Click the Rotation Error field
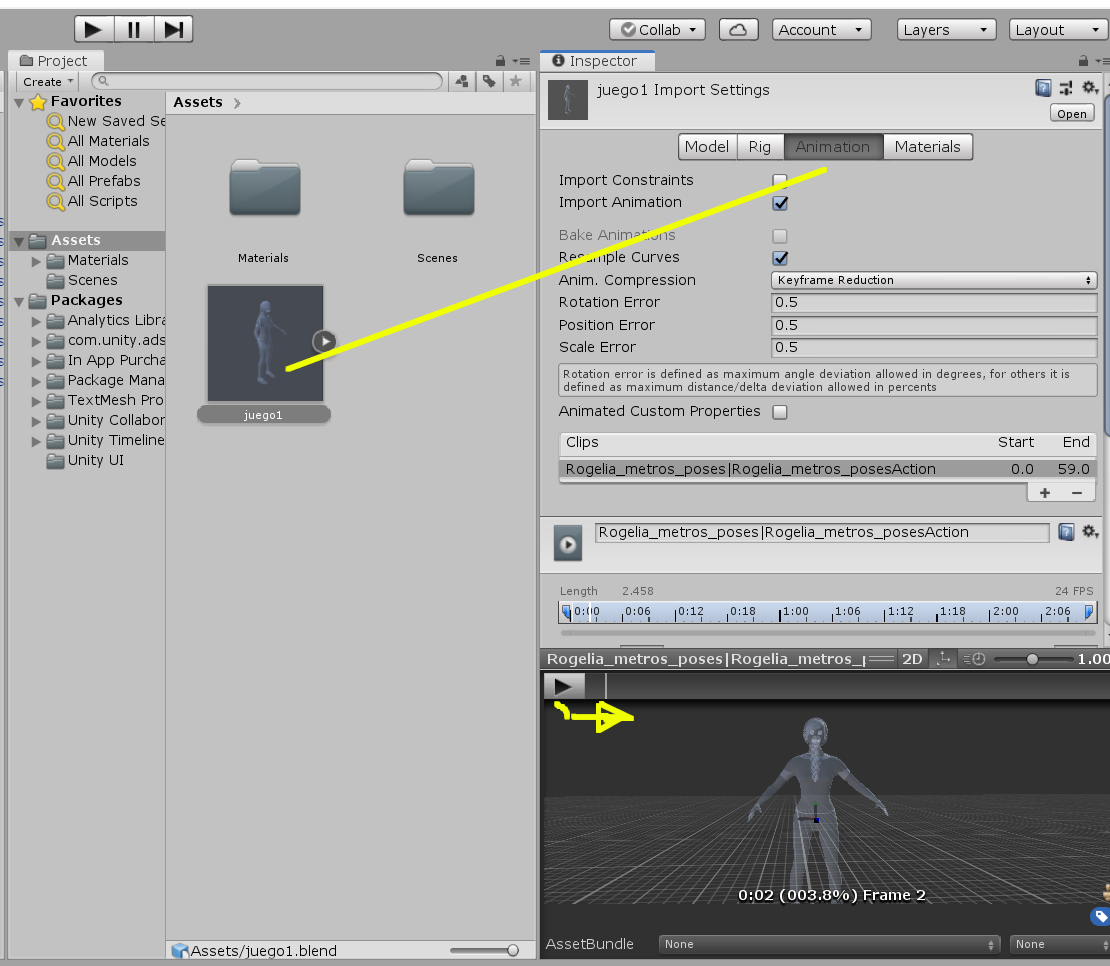 934,303
